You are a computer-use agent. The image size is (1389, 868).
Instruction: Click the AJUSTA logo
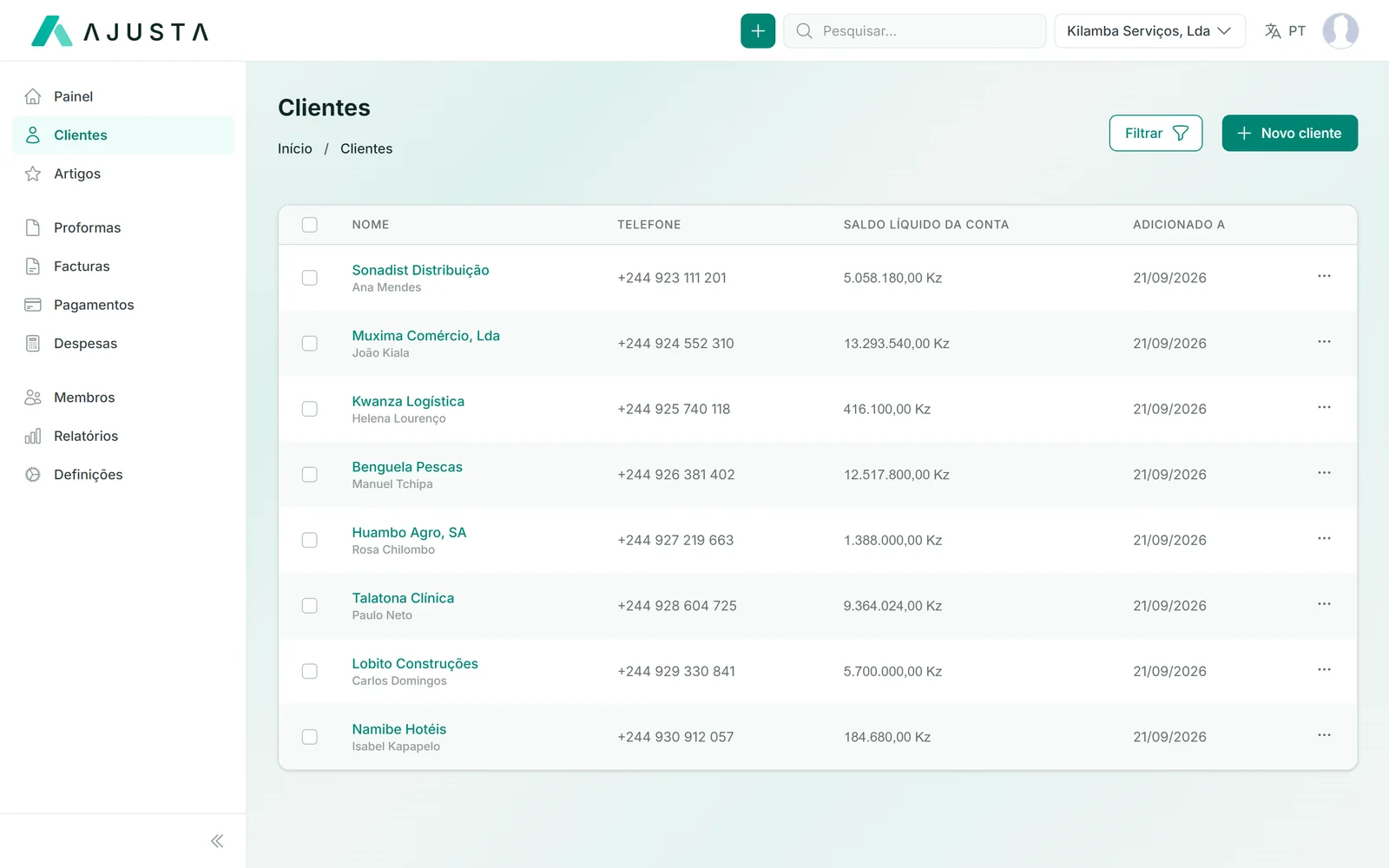[x=120, y=31]
